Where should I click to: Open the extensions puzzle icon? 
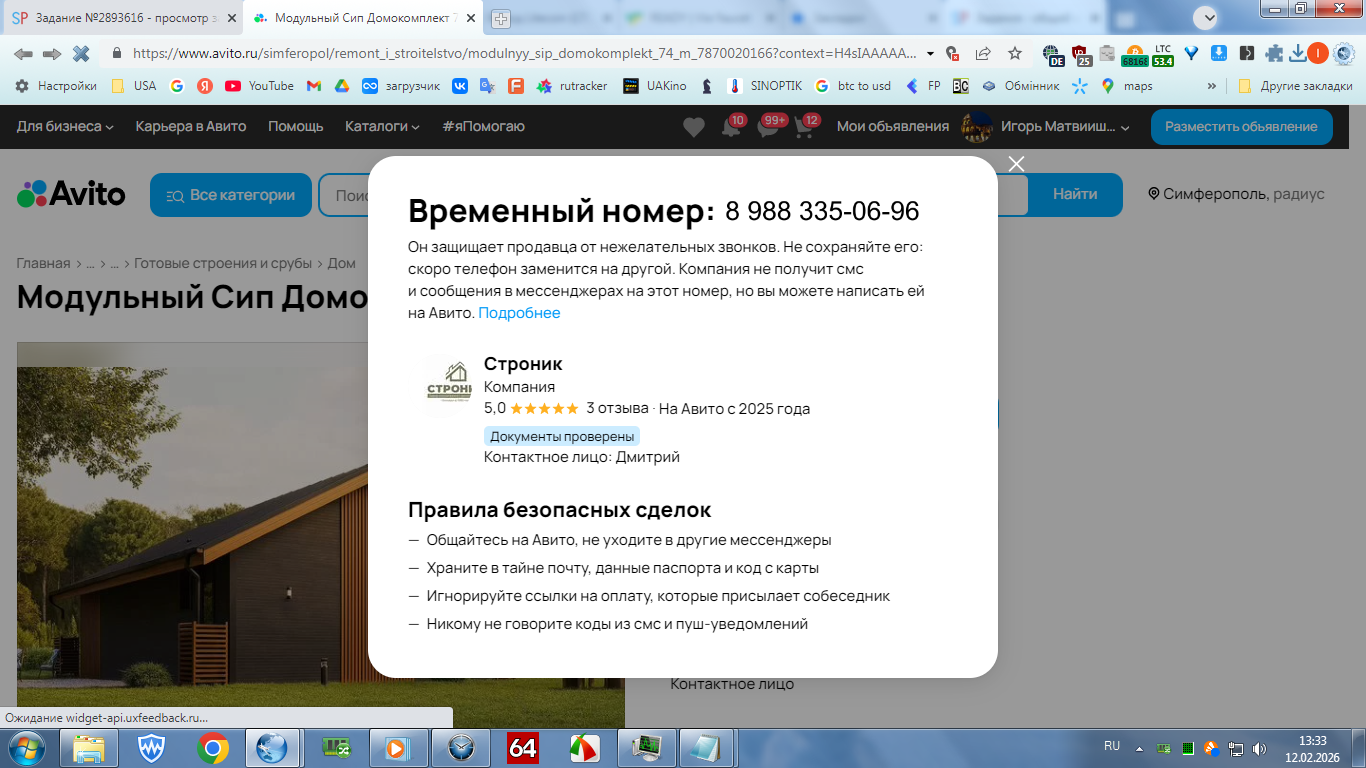(x=1273, y=54)
